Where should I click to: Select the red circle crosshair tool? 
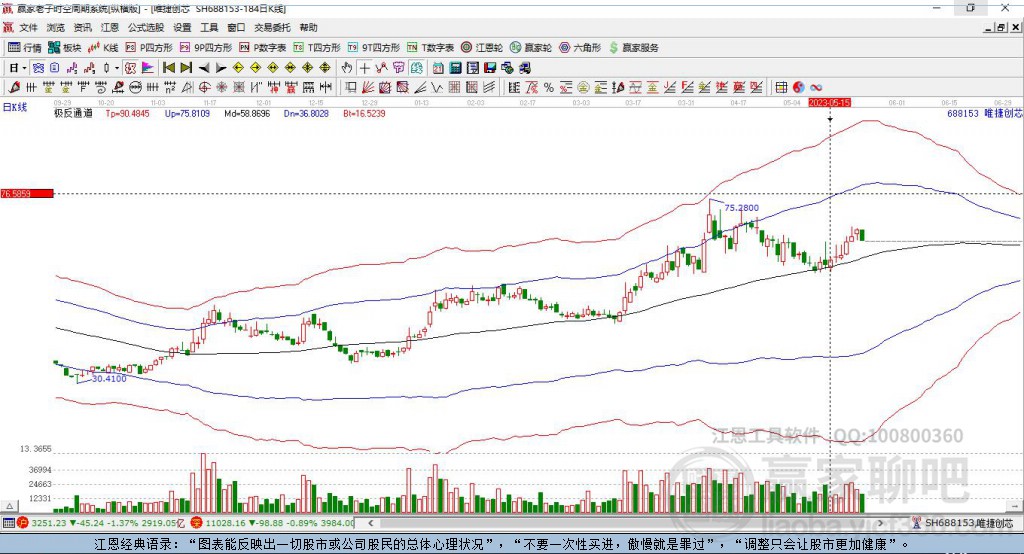coord(204,87)
